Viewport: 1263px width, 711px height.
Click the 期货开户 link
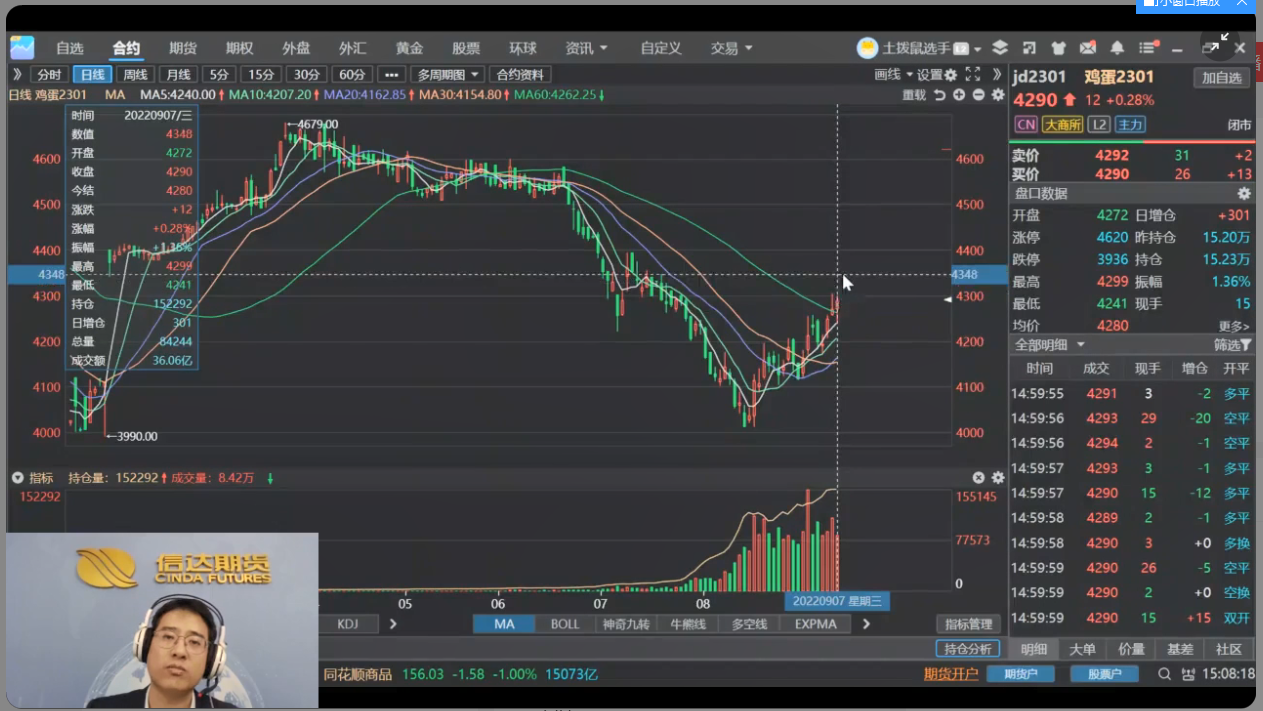(950, 674)
